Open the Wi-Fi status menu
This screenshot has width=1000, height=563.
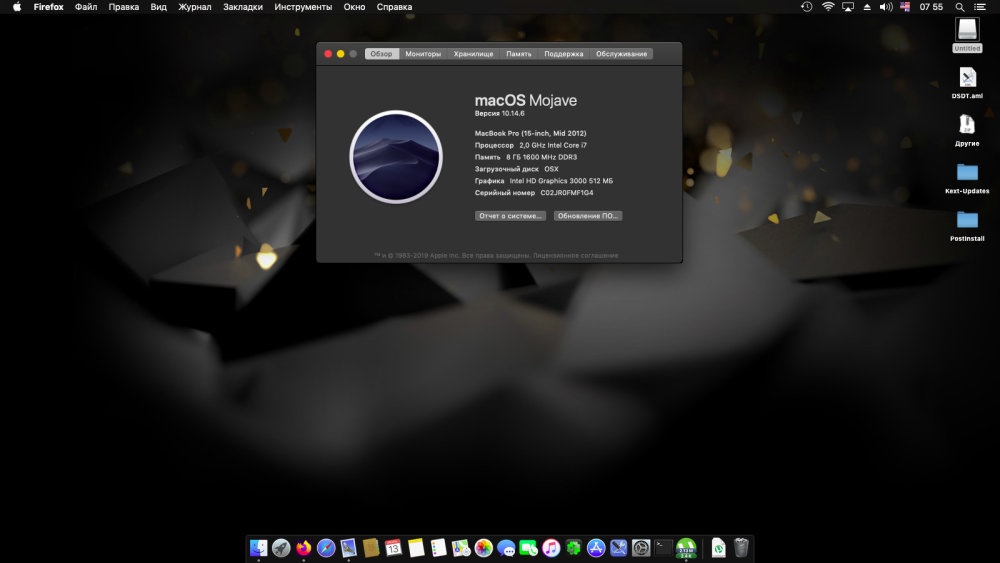click(828, 7)
